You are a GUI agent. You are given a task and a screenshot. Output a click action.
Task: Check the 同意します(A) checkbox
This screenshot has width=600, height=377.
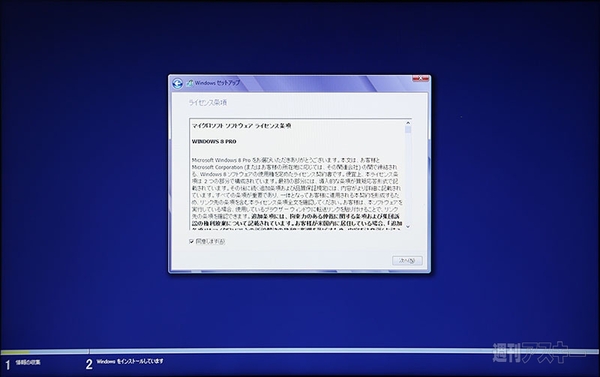(191, 242)
